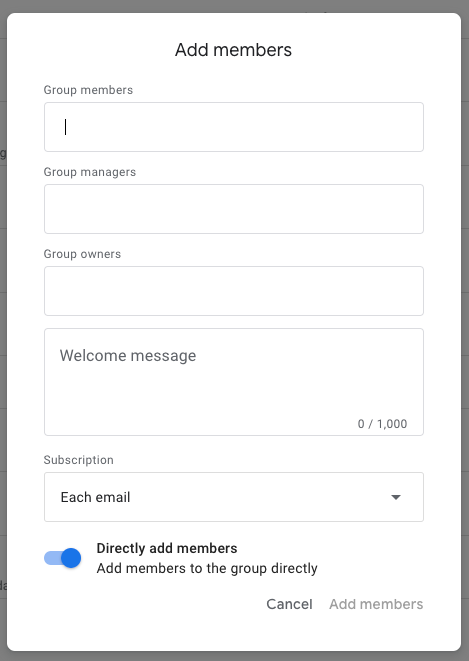Select the Each email text in dropdown
The image size is (469, 661).
pyautogui.click(x=95, y=497)
